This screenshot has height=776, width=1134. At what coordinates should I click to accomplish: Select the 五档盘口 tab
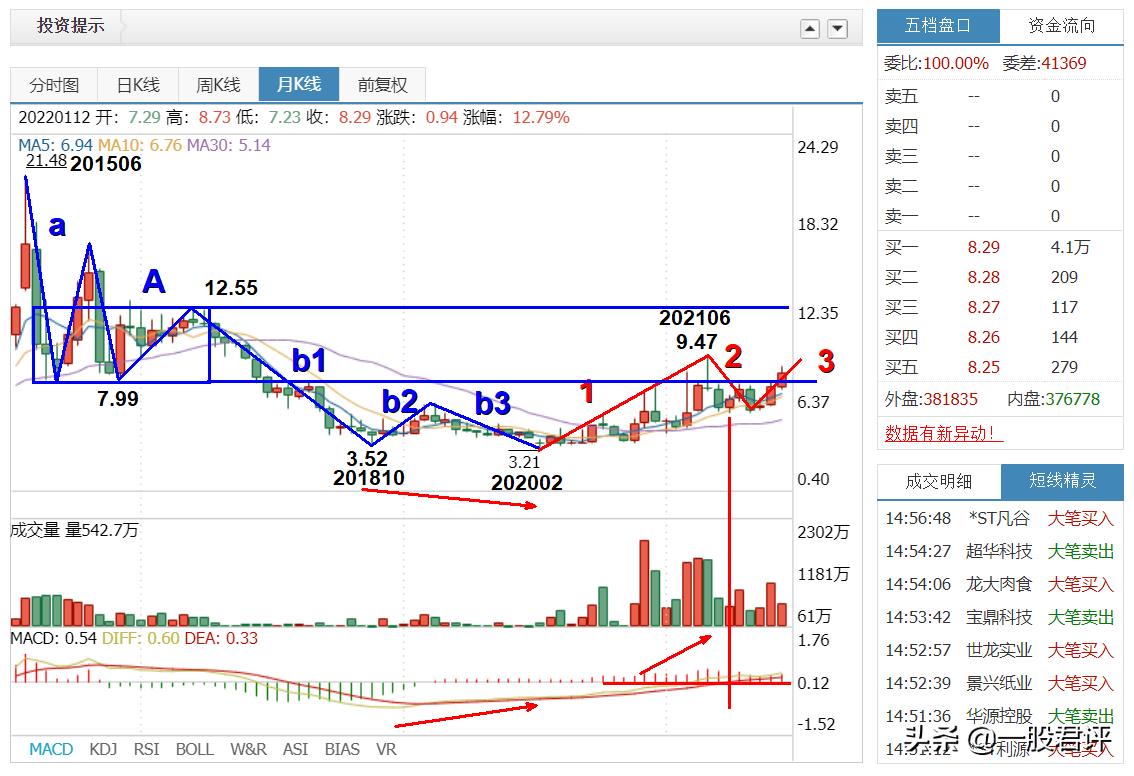coord(938,26)
